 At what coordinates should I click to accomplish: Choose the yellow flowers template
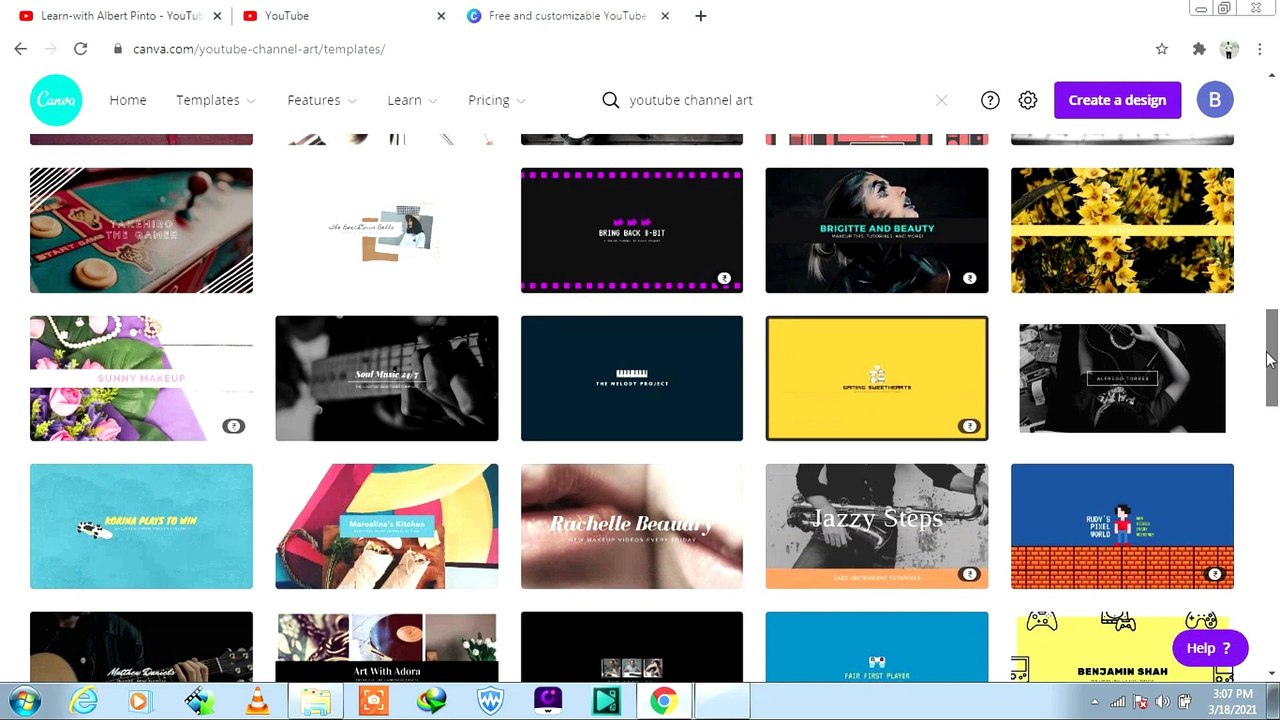tap(1122, 230)
